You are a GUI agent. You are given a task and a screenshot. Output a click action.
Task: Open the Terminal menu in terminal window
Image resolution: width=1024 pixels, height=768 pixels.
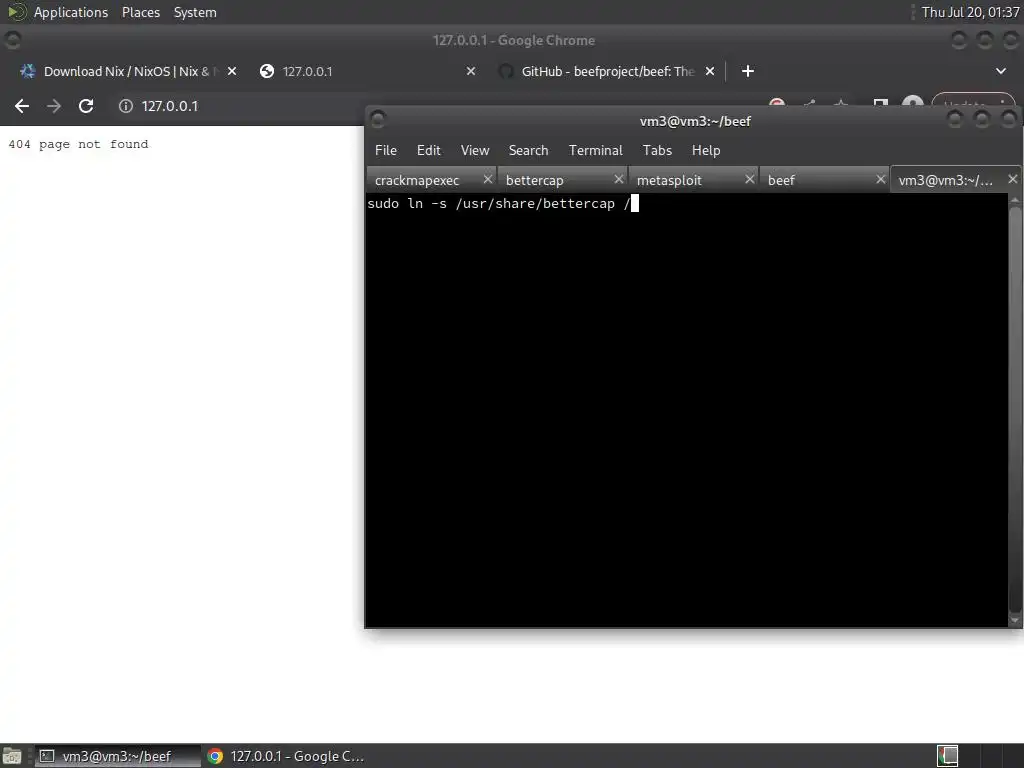point(596,150)
